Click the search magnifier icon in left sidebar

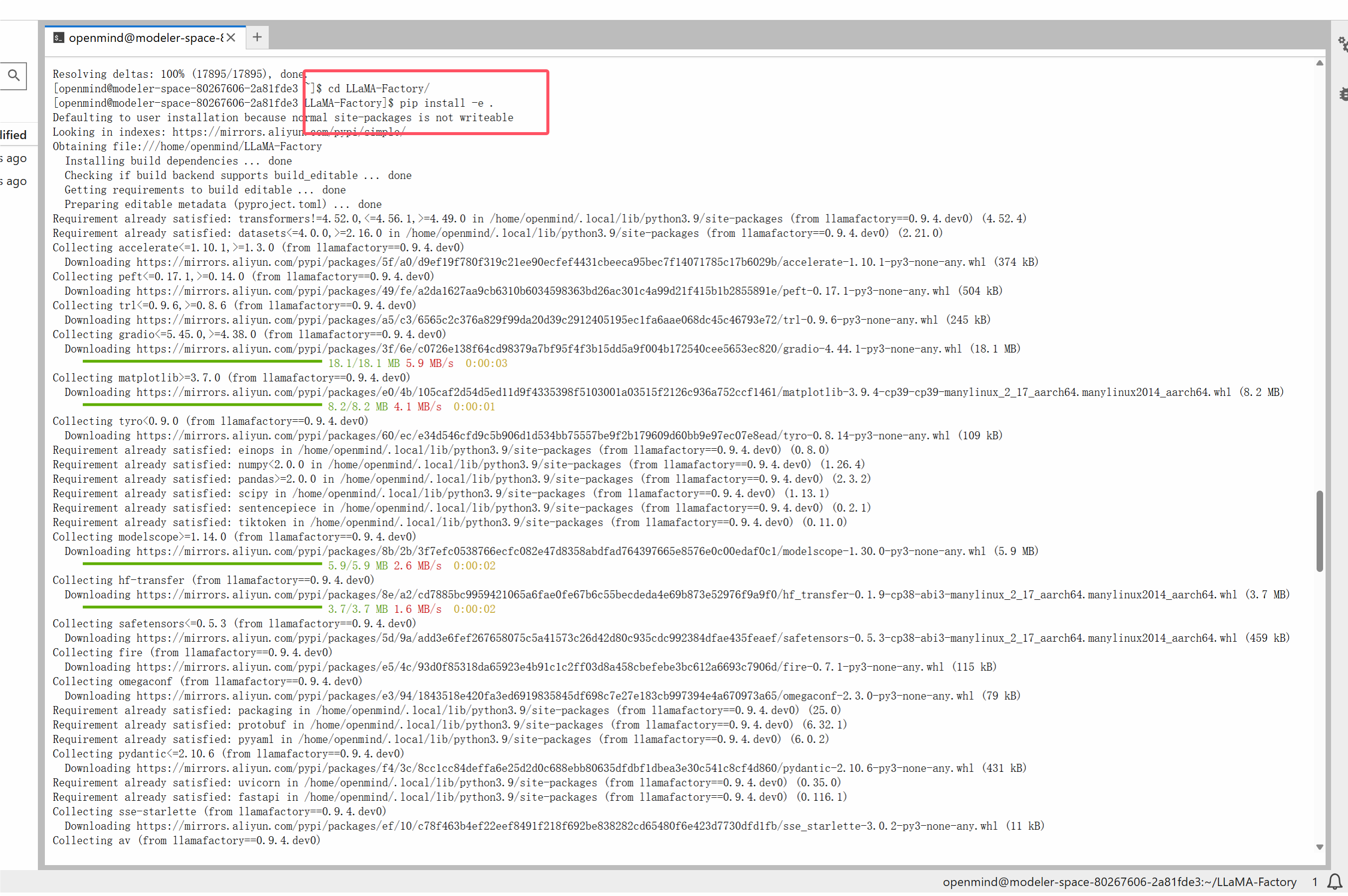pos(13,75)
